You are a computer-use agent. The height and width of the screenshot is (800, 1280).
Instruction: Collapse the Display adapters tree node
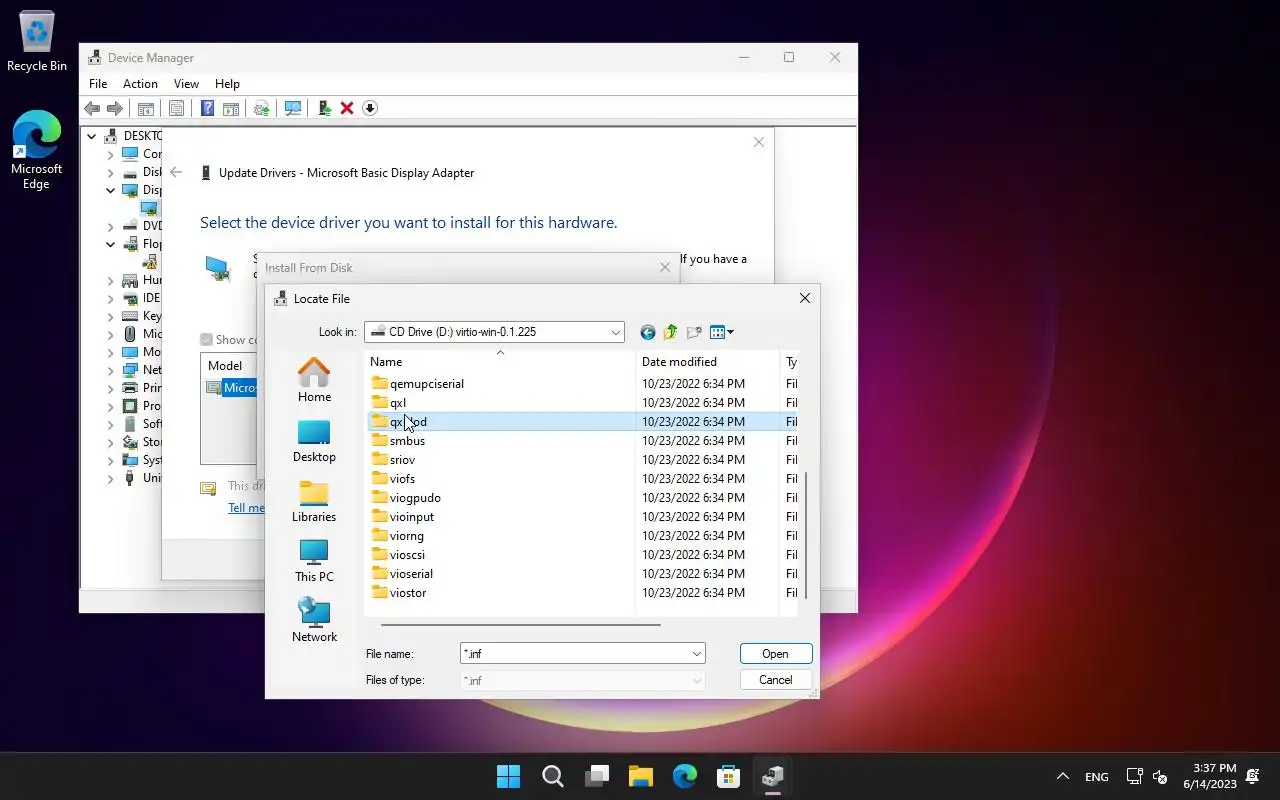point(111,190)
